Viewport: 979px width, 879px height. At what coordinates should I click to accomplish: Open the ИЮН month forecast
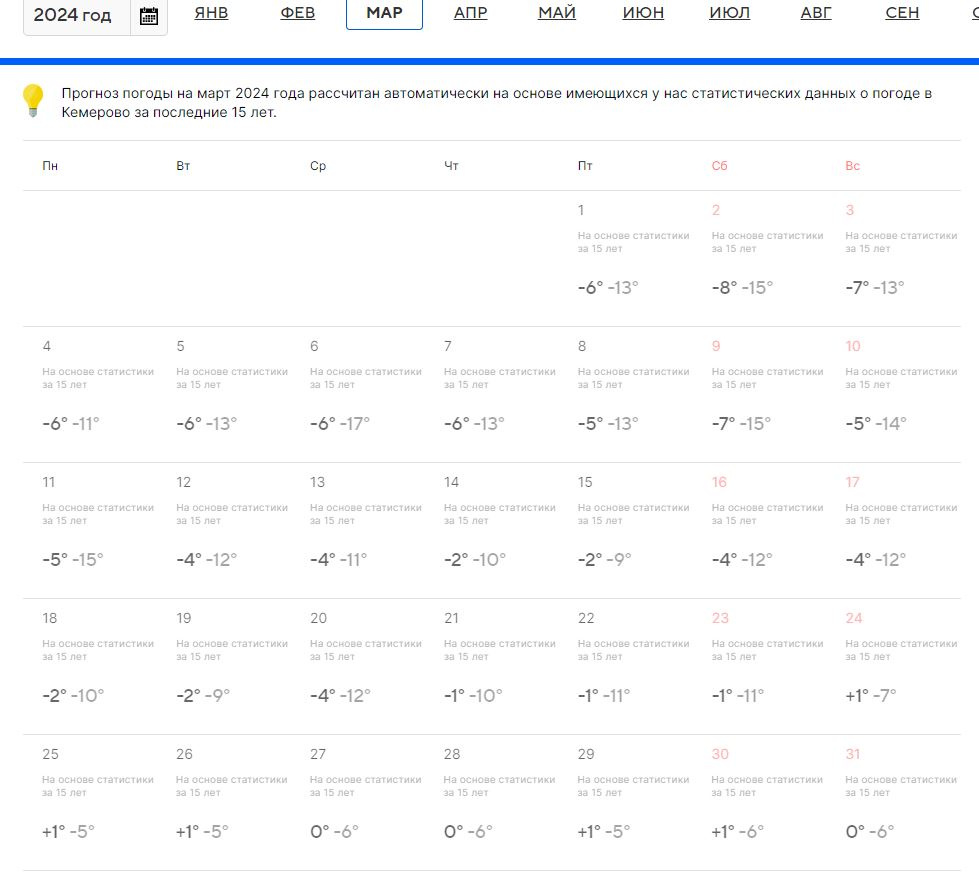(x=643, y=13)
